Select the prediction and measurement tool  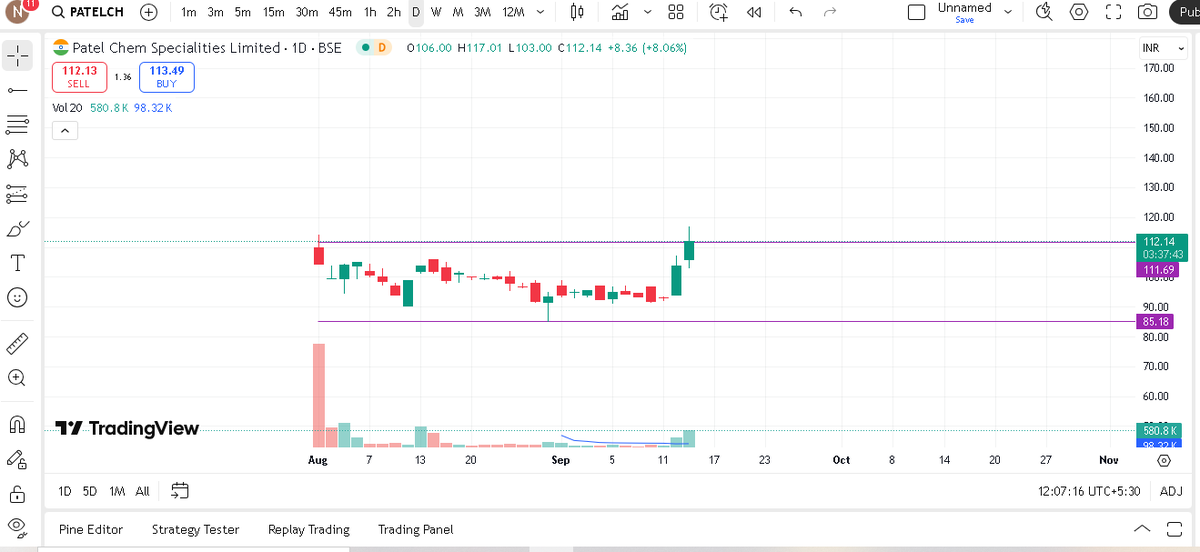click(17, 192)
